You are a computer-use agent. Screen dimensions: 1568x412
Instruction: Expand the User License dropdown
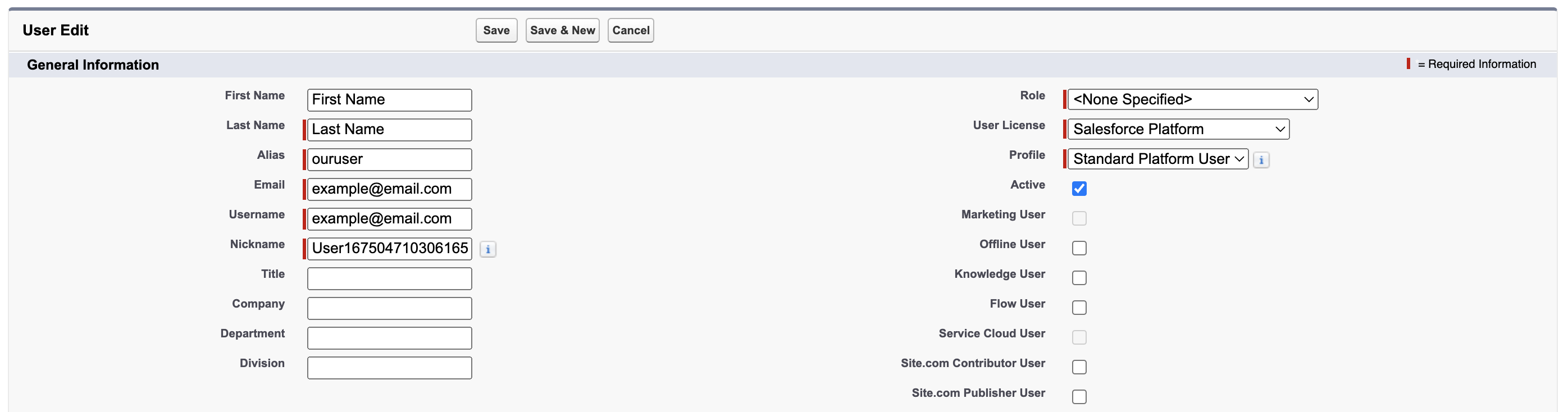click(1178, 129)
